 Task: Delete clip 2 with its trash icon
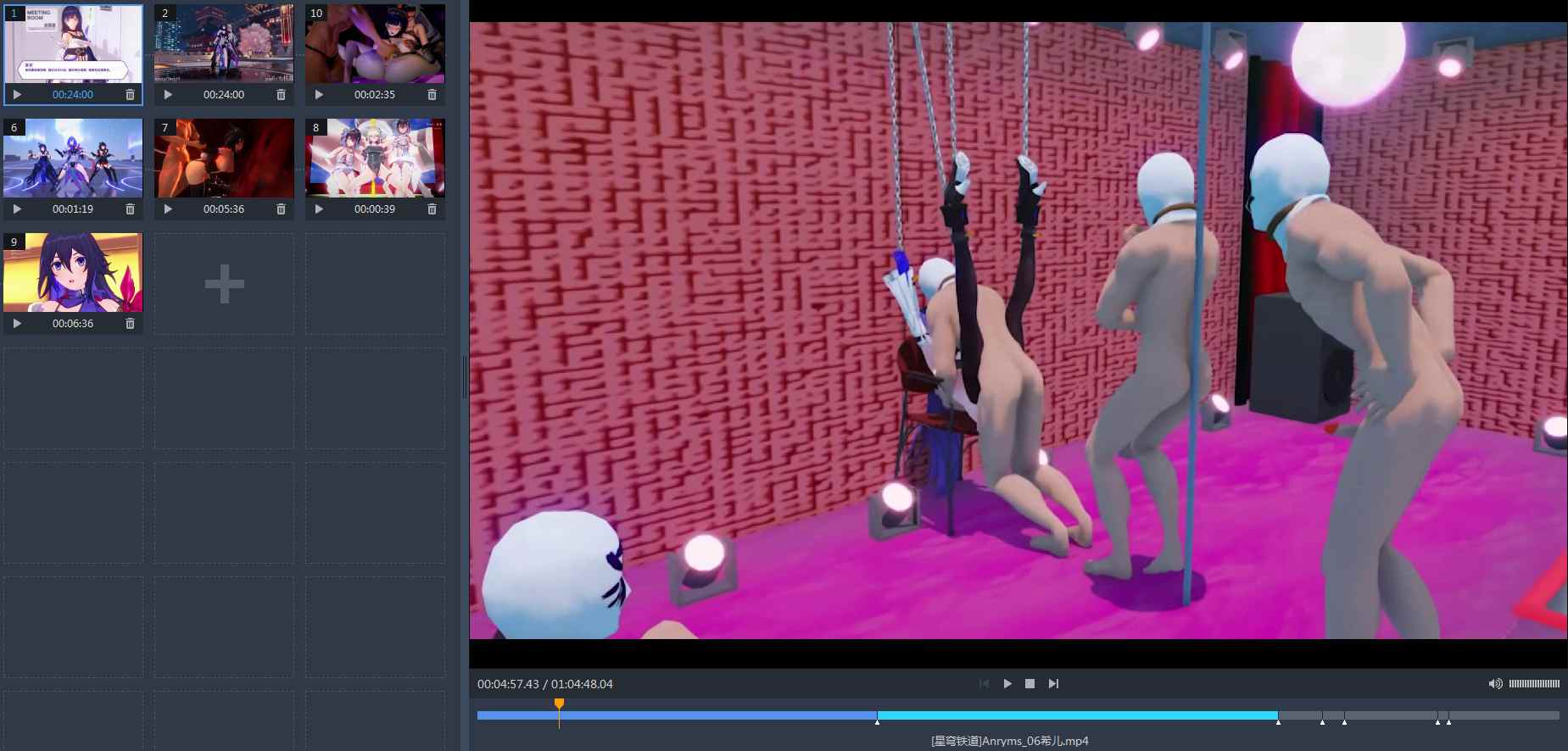(281, 95)
